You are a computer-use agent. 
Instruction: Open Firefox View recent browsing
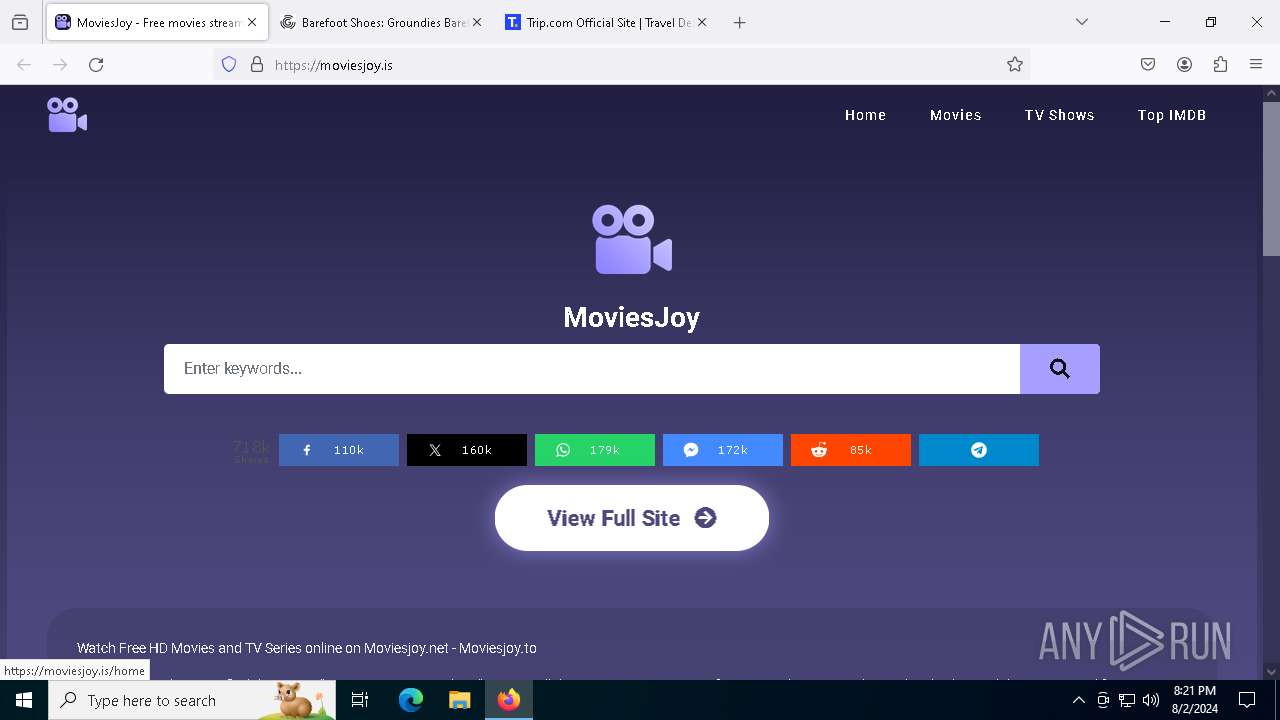[20, 22]
